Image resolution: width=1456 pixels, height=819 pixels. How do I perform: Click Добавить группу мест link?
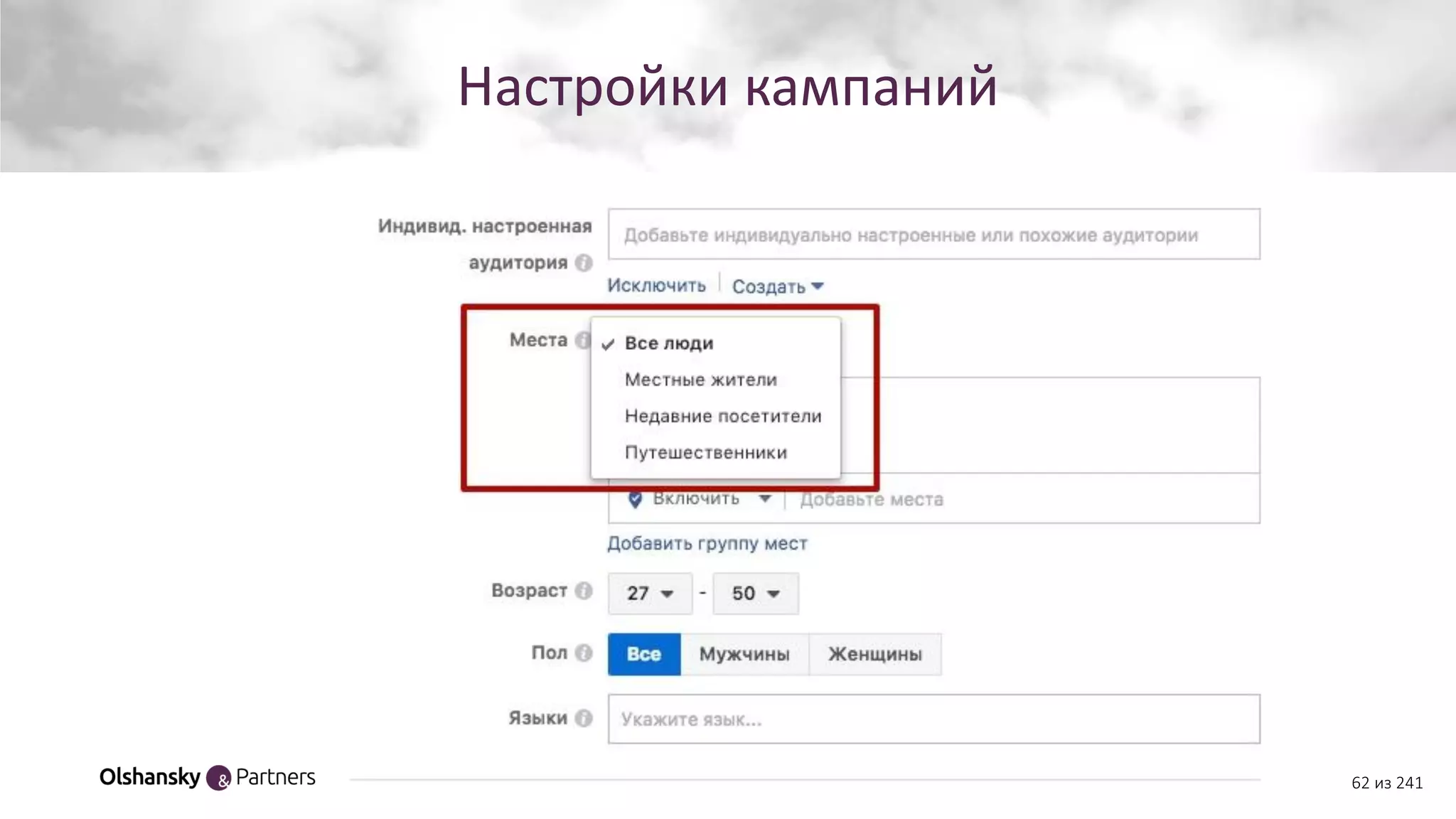click(x=707, y=544)
